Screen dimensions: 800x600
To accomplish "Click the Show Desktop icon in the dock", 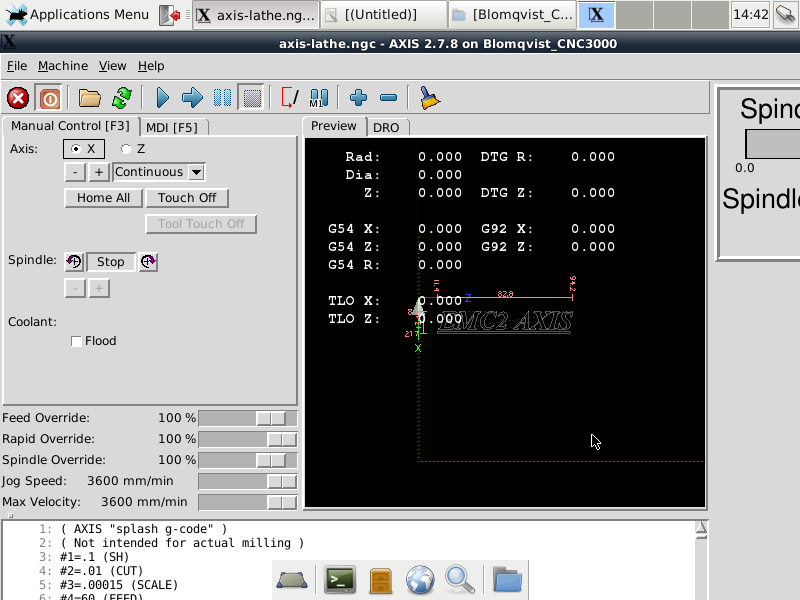I will [292, 581].
